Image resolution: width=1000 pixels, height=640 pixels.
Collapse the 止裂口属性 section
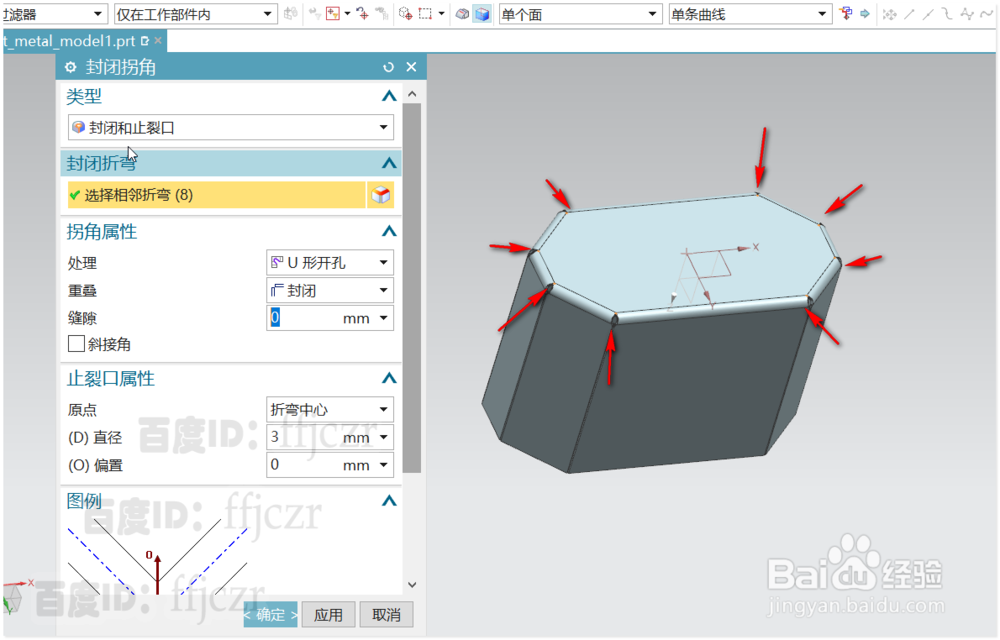pos(389,378)
